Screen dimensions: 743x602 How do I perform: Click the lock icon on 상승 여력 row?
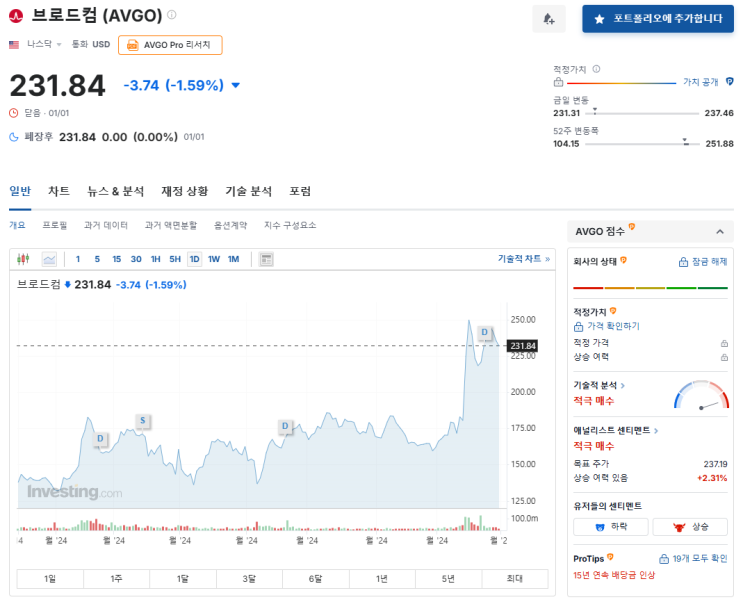724,357
